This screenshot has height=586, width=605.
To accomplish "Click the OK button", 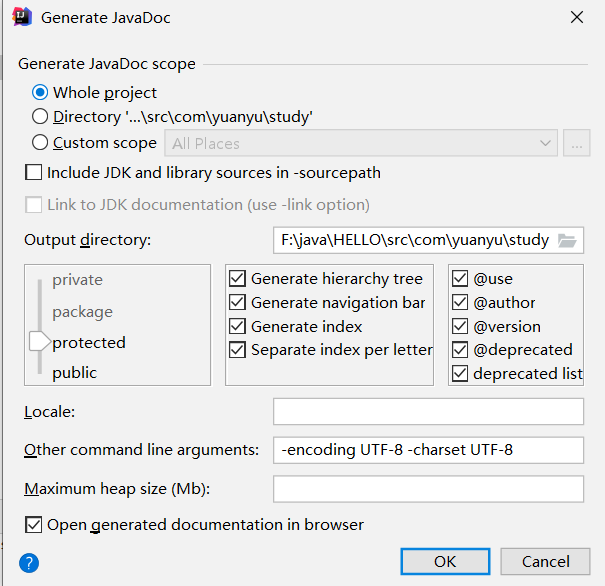I will [x=445, y=561].
